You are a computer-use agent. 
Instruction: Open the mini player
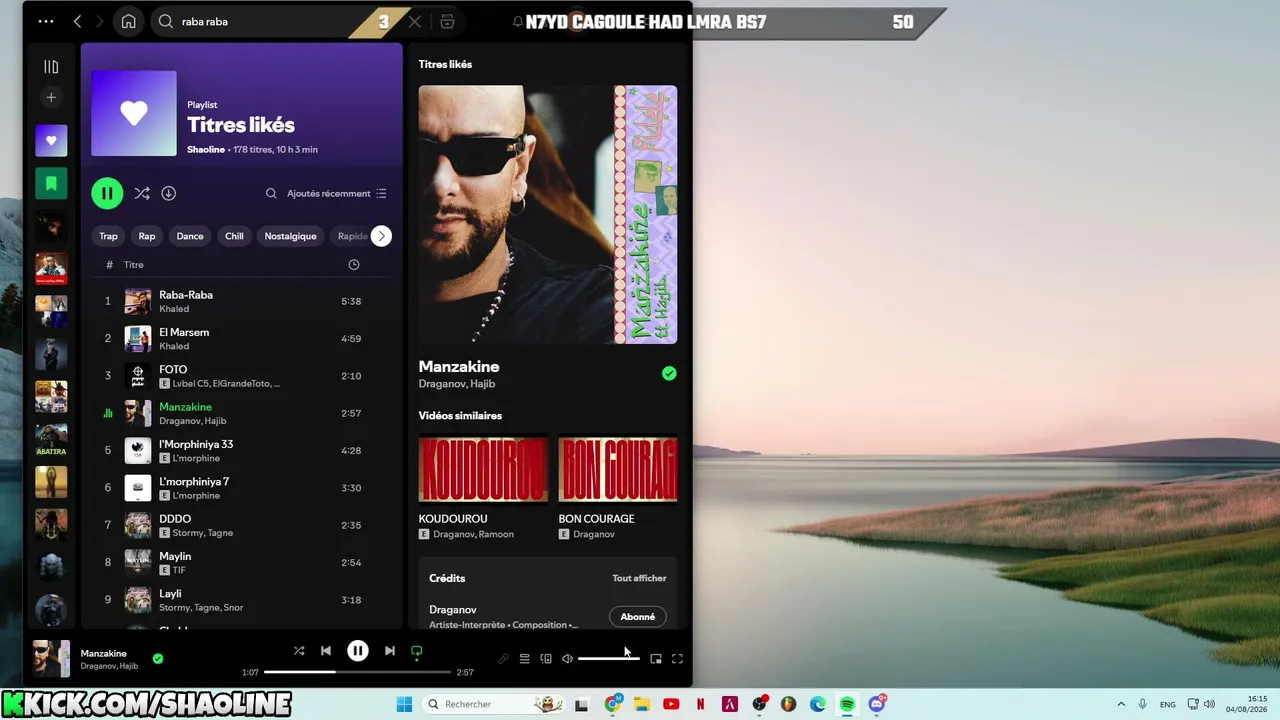(656, 659)
